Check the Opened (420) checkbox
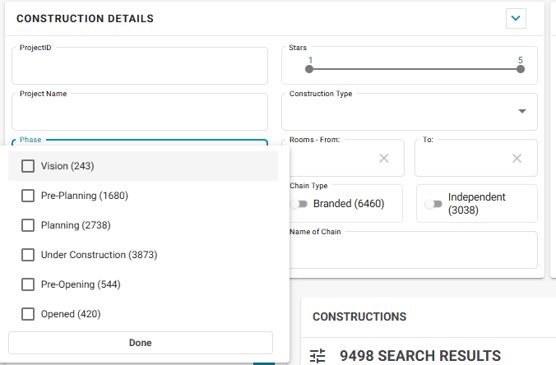 click(x=28, y=314)
